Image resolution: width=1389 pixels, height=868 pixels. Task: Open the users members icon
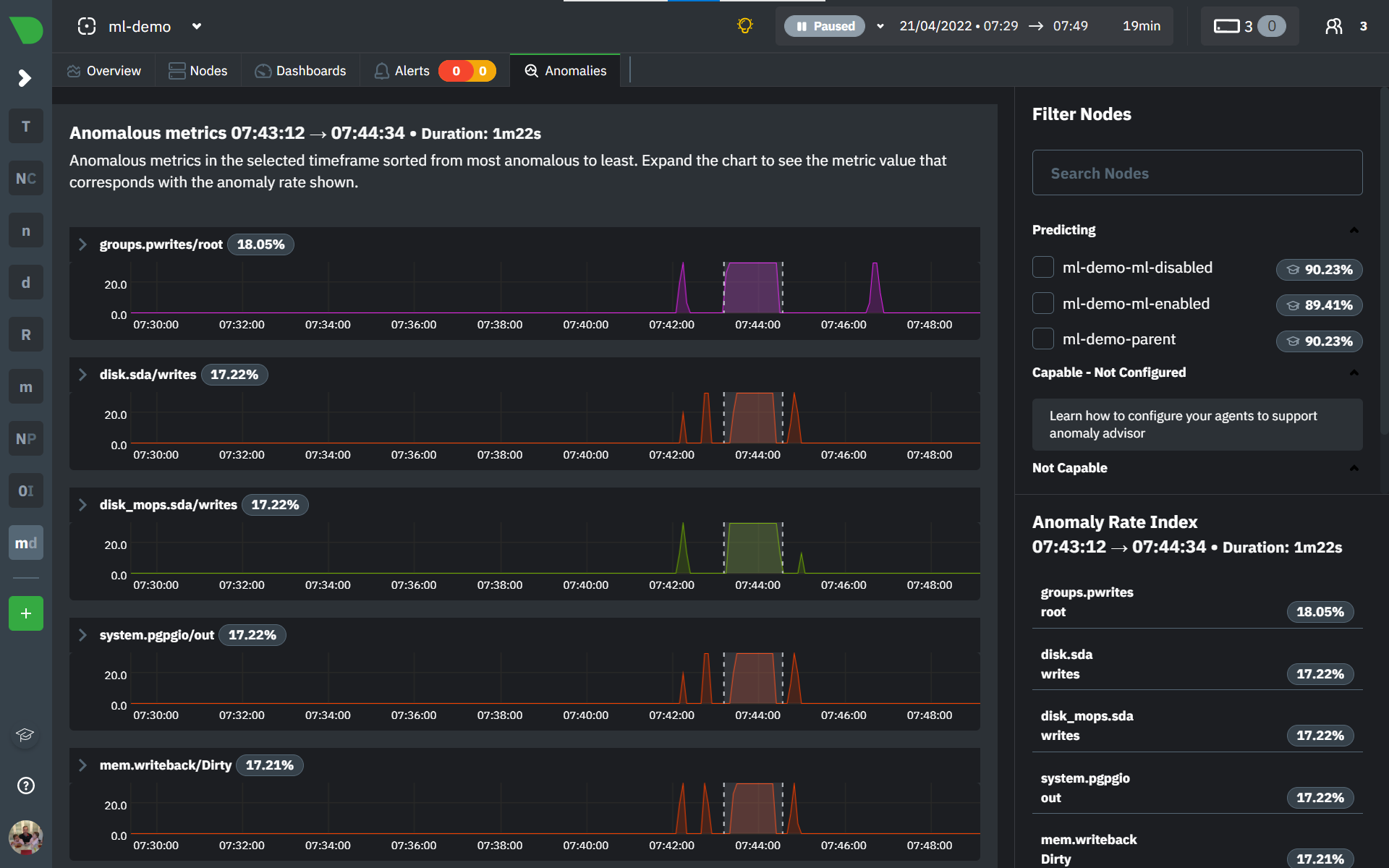point(1334,27)
